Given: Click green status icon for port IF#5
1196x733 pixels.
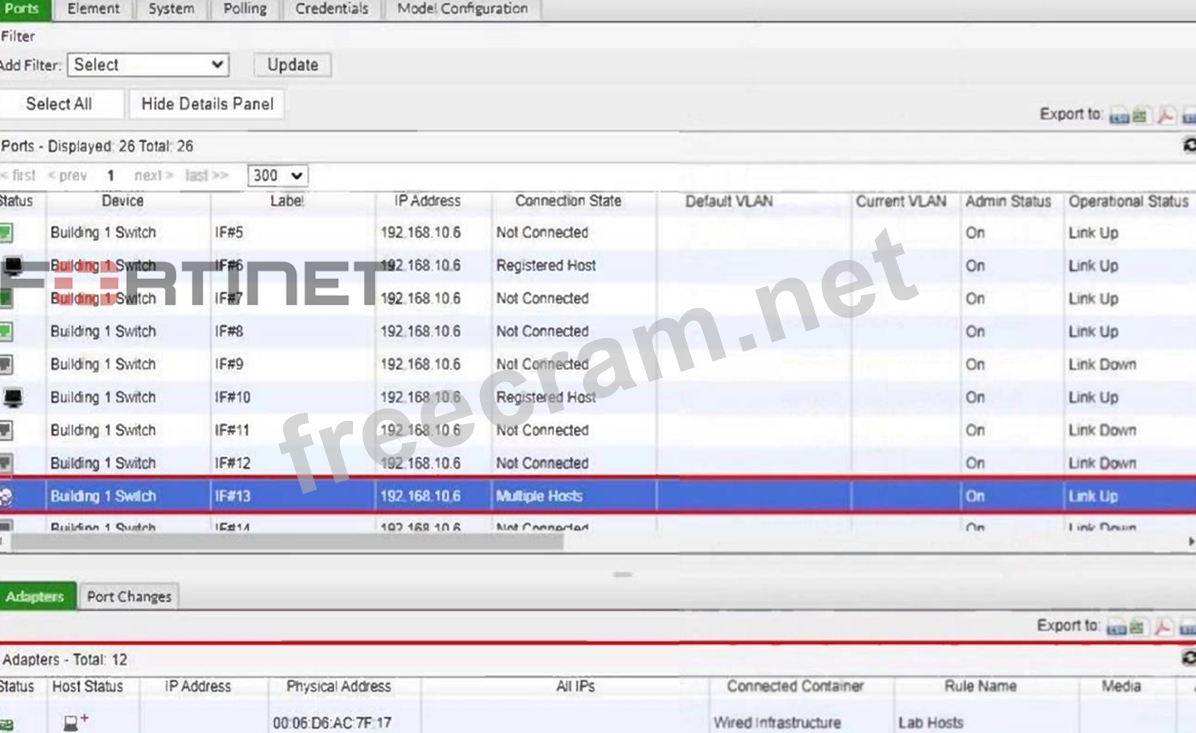Looking at the screenshot, I should pyautogui.click(x=6, y=233).
